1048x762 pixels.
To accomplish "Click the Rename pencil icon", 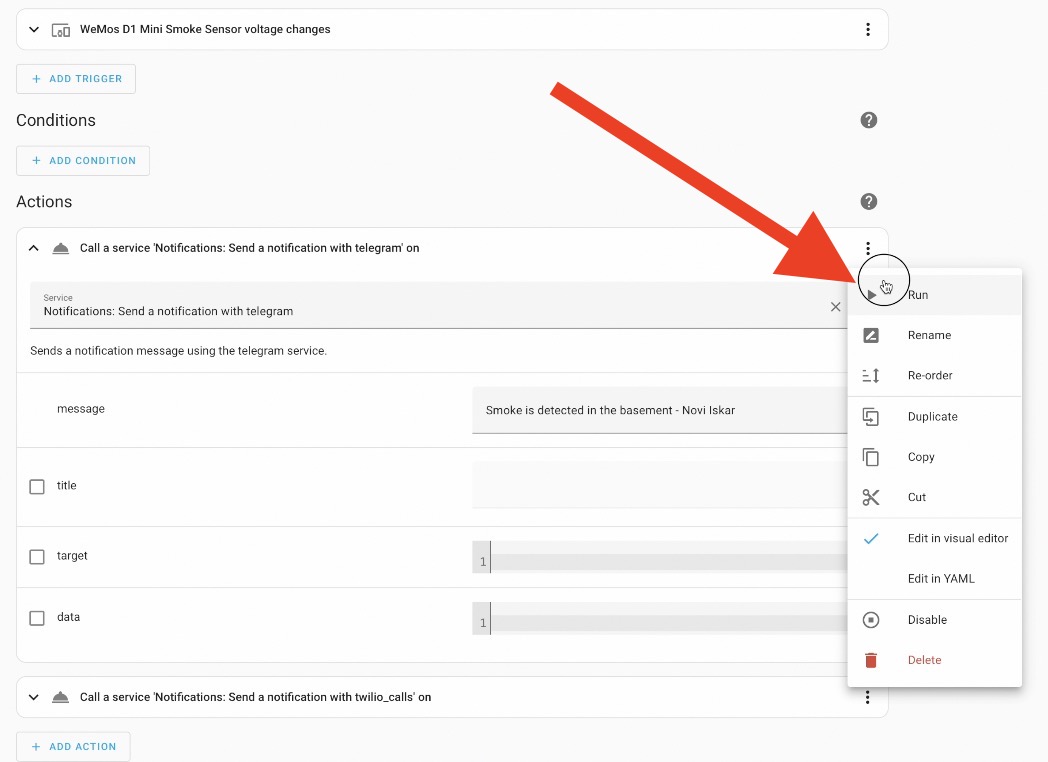I will [871, 336].
